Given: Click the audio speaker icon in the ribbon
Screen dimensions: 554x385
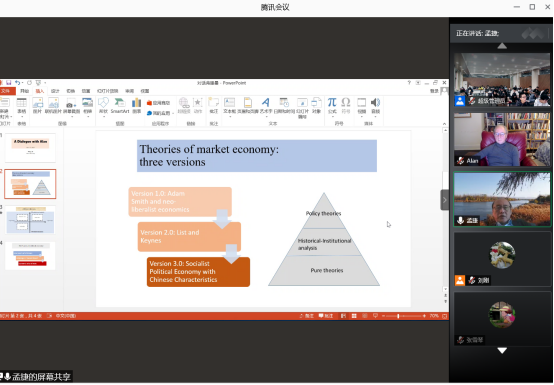Looking at the screenshot, I should pyautogui.click(x=375, y=105).
